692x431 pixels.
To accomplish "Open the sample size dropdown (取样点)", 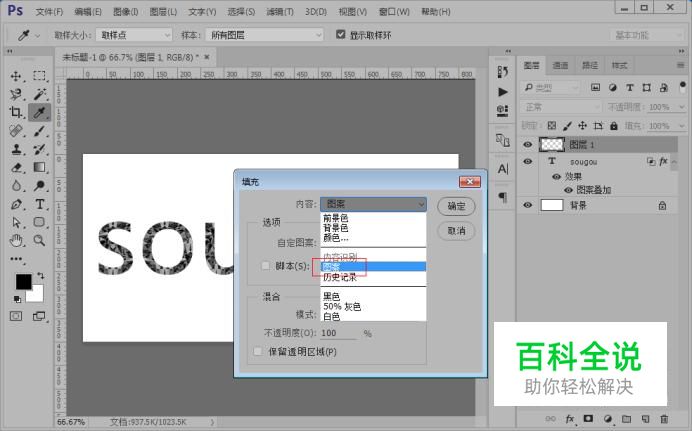I will coord(134,35).
